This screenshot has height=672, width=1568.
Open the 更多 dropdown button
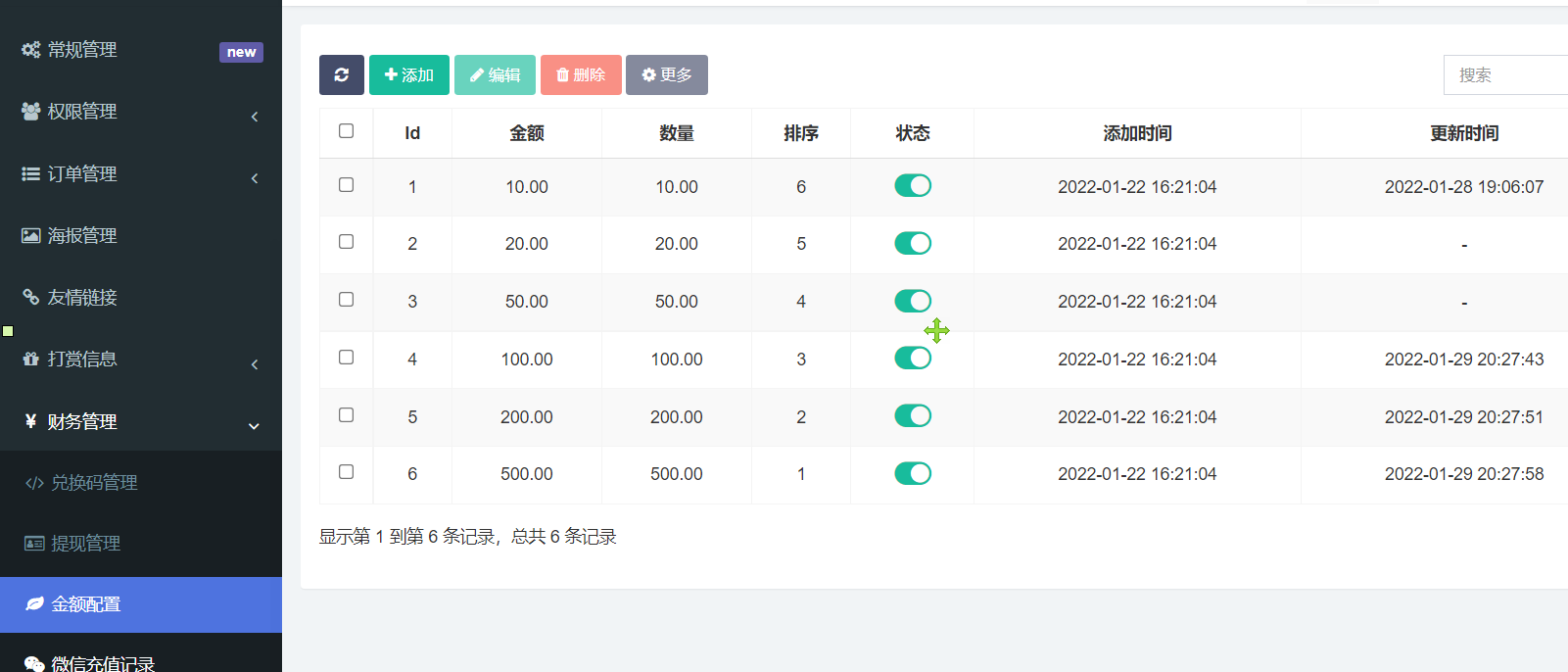(666, 74)
